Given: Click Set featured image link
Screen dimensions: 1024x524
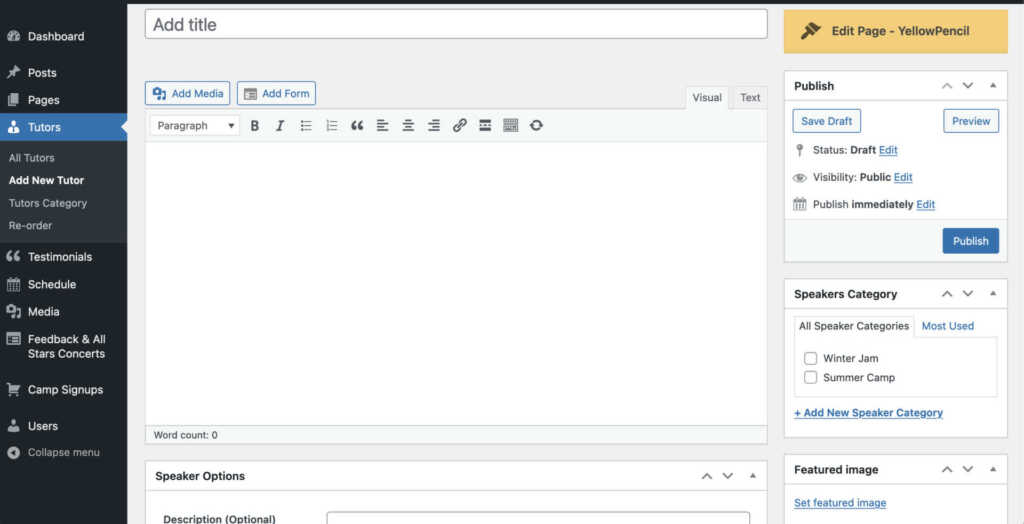Looking at the screenshot, I should click(x=840, y=503).
